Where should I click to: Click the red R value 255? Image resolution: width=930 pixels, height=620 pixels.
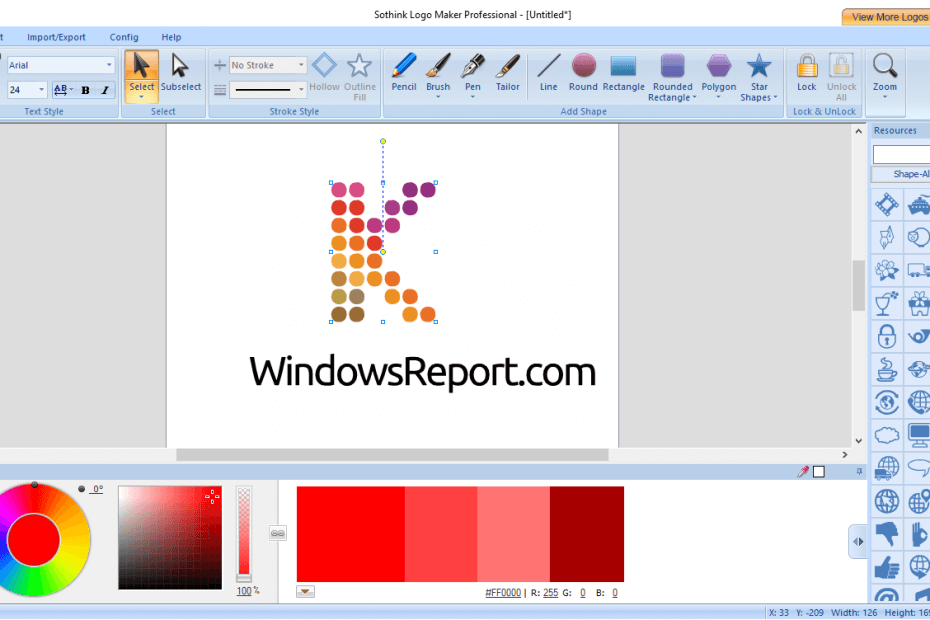[550, 593]
